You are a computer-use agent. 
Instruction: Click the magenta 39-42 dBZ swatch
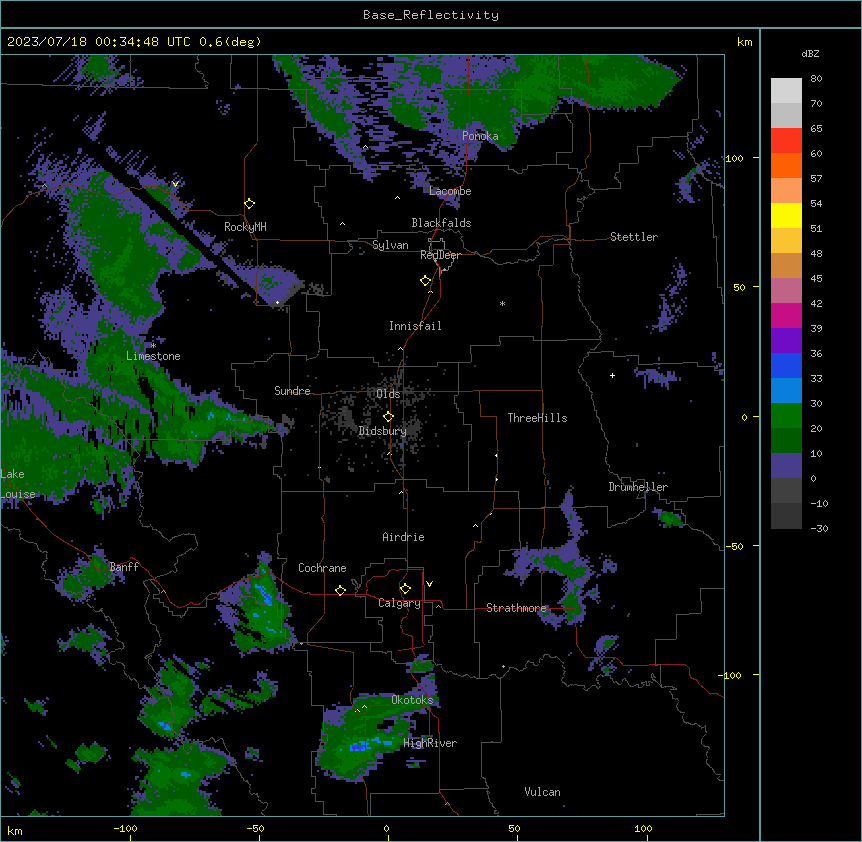point(786,315)
